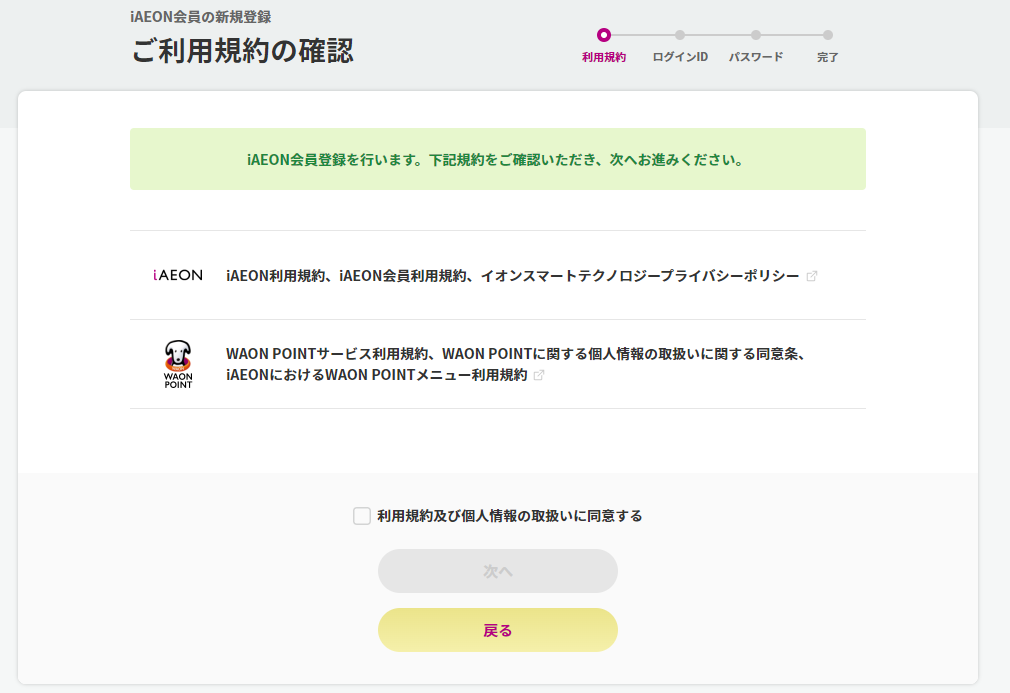
Task: Click the external link icon after メニュー利用規約
Action: point(539,375)
